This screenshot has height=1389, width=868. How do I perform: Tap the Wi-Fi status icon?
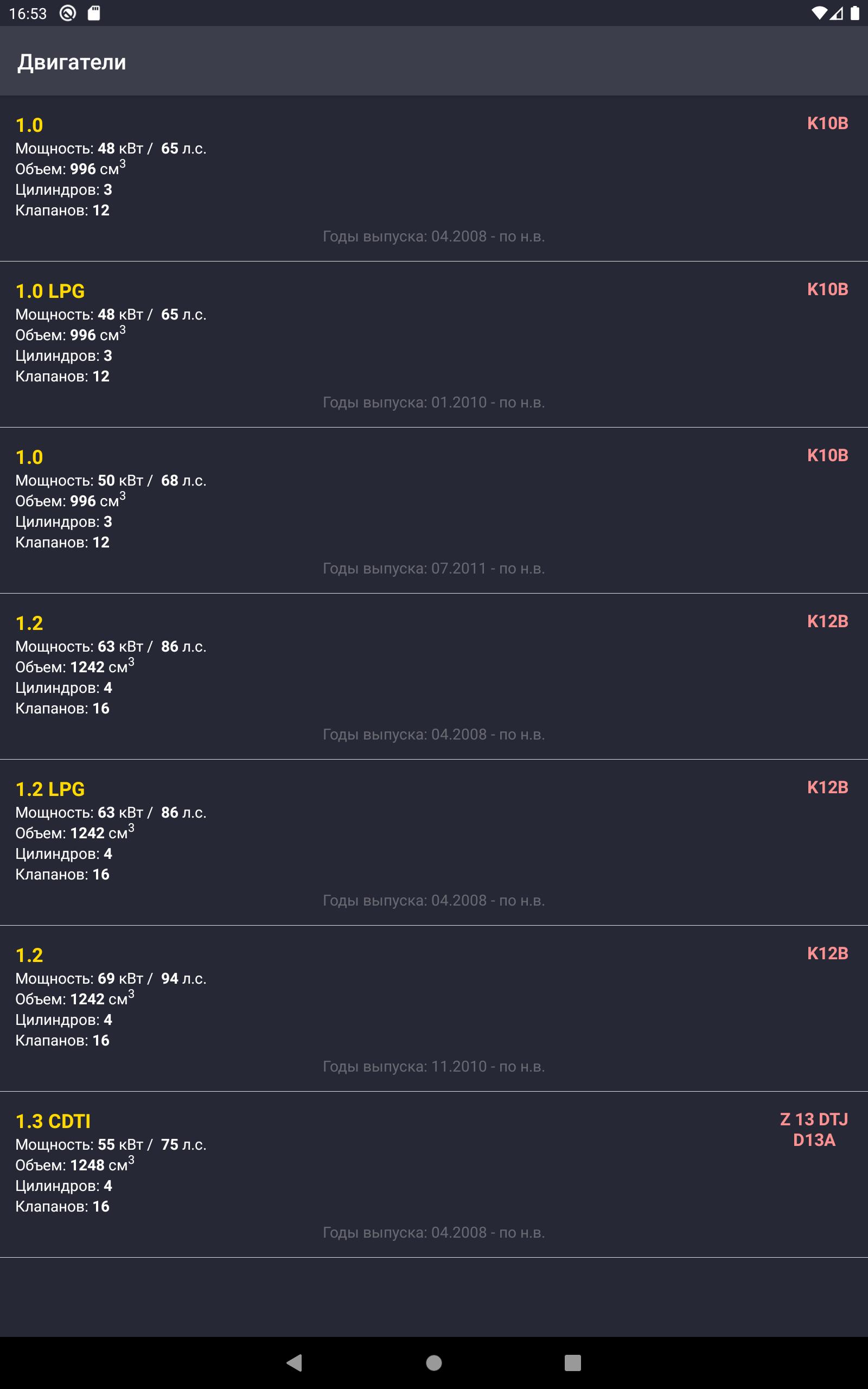click(x=819, y=13)
